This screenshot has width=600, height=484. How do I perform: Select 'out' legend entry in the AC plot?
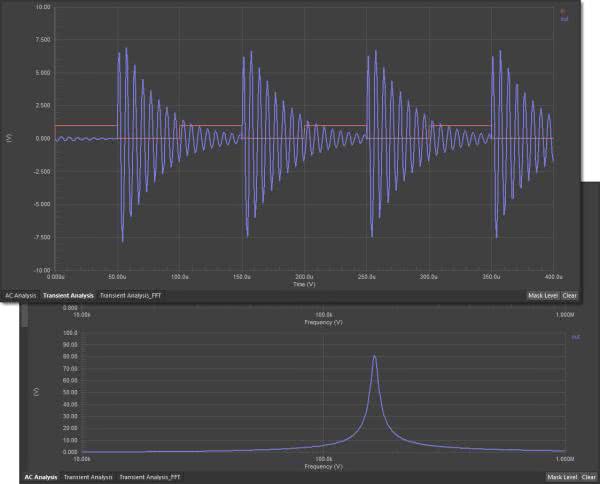pyautogui.click(x=576, y=337)
